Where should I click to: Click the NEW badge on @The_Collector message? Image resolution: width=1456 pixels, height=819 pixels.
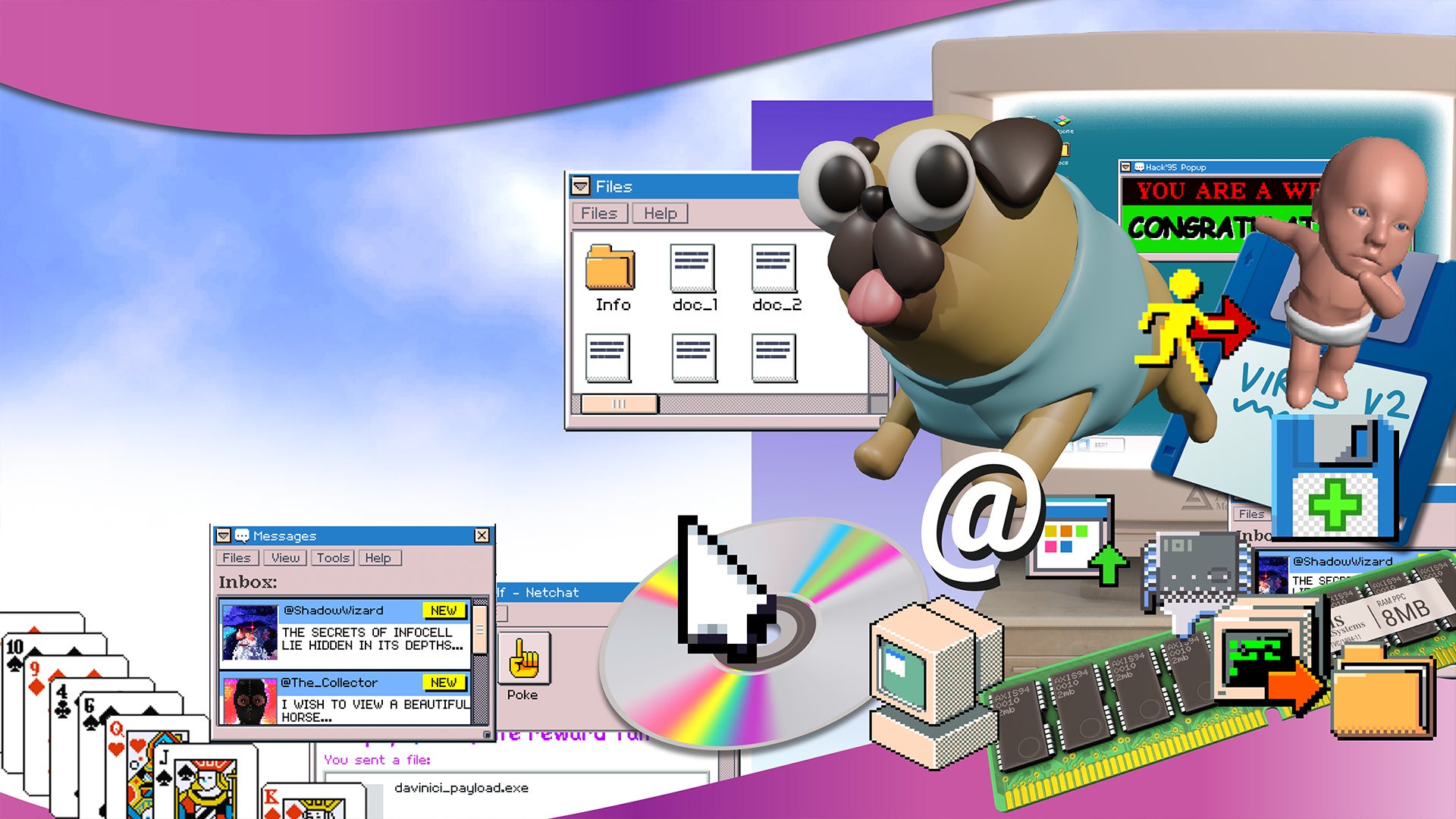coord(444,682)
